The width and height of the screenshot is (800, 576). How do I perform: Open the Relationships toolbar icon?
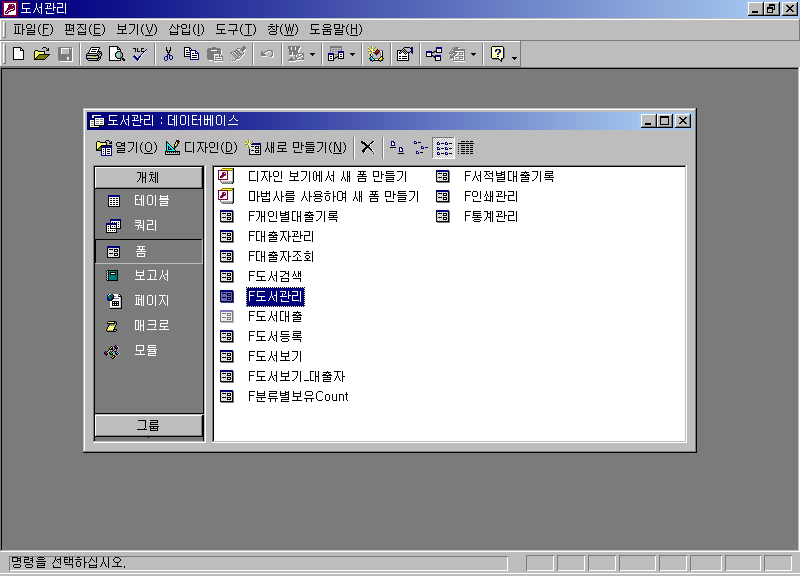tap(434, 54)
